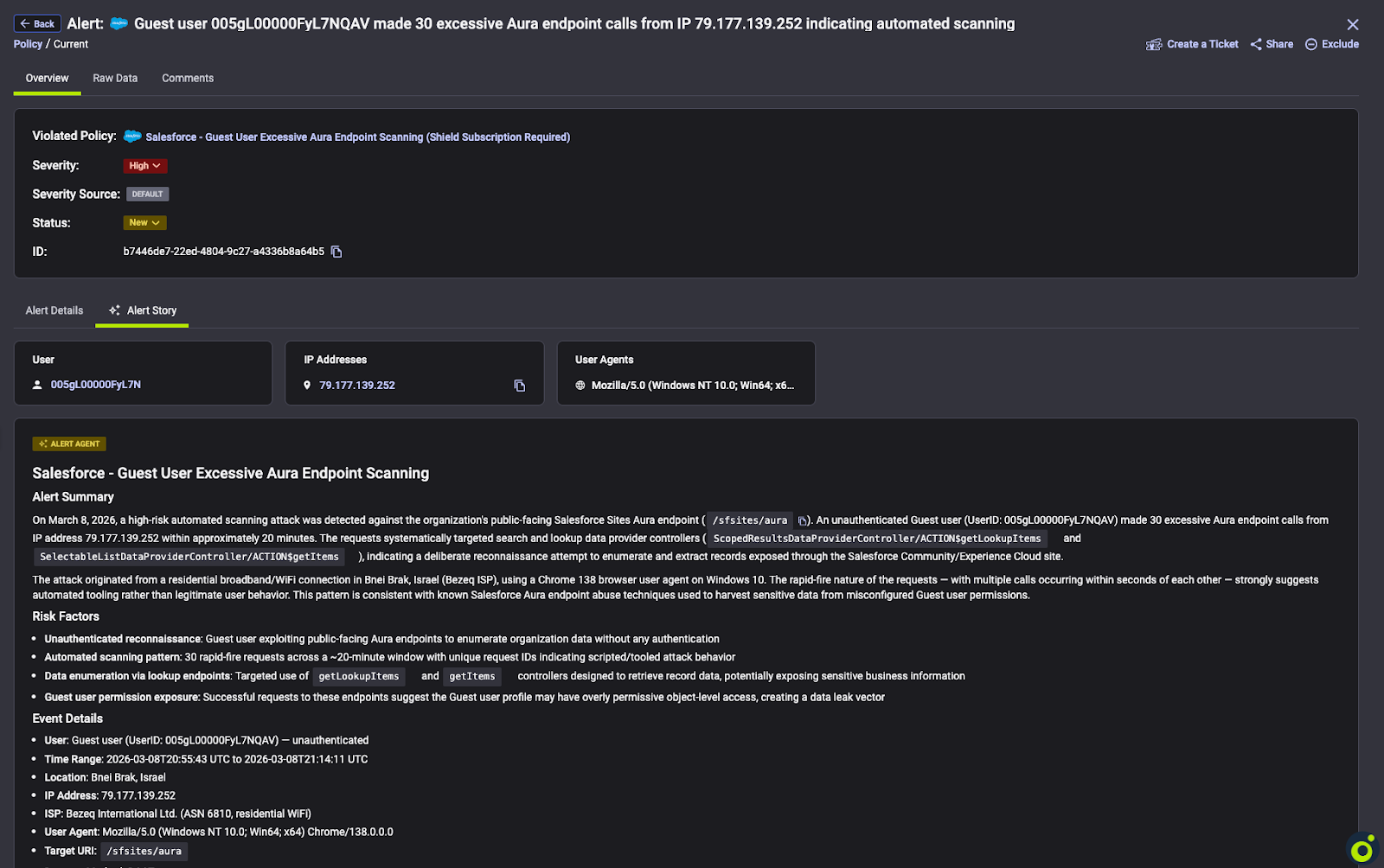Click getItems chip in Risk Factors
The image size is (1384, 868).
point(472,676)
